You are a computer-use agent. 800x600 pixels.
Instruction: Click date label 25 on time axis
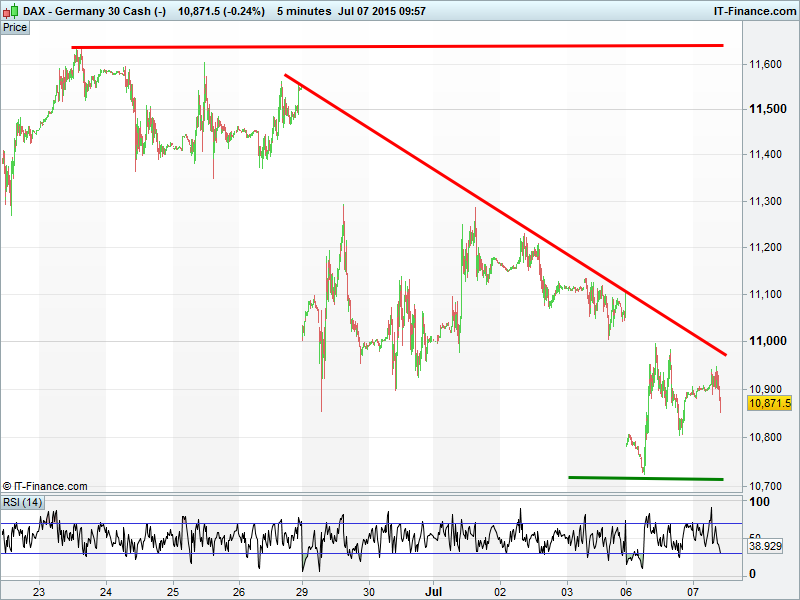[173, 592]
